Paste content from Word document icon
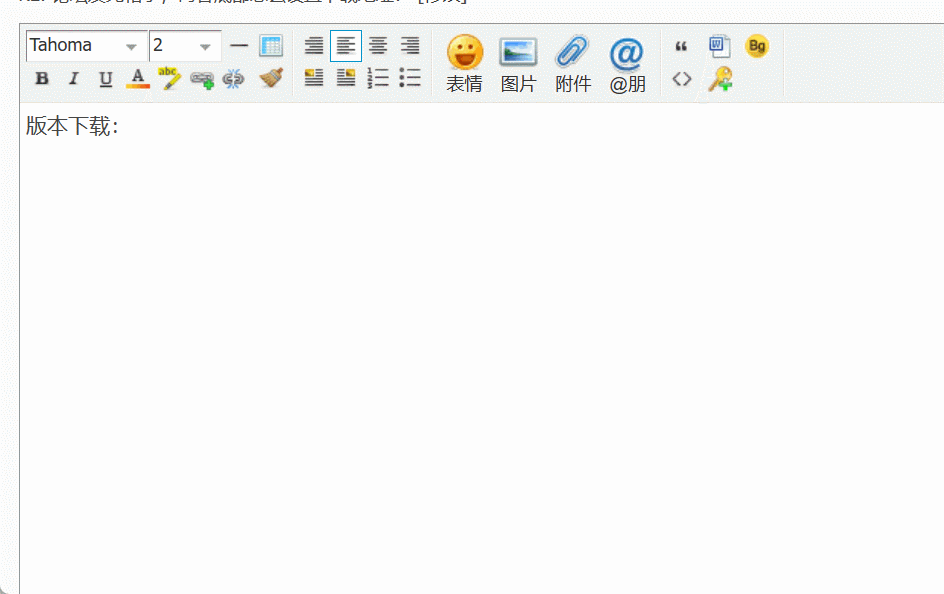 tap(719, 46)
